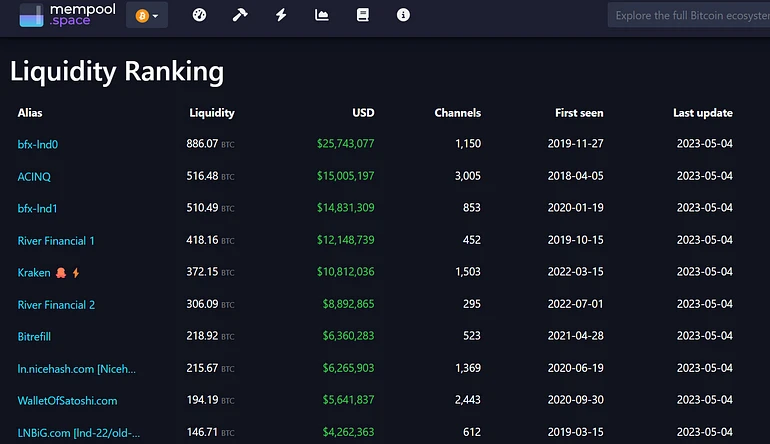Focus the Explore Bitcoin ecosystem search box

tap(690, 16)
